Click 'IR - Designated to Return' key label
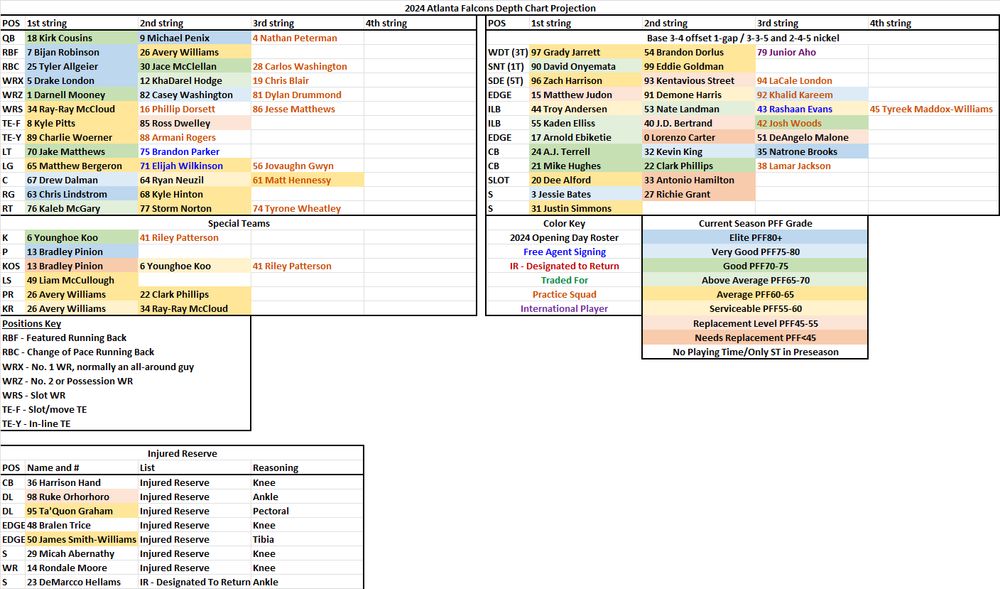 tap(564, 266)
